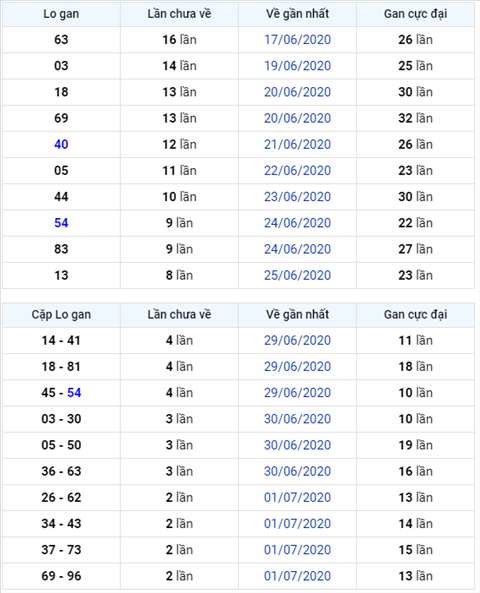Open the 22/06/2020 date link
Image resolution: width=480 pixels, height=593 pixels.
point(297,171)
